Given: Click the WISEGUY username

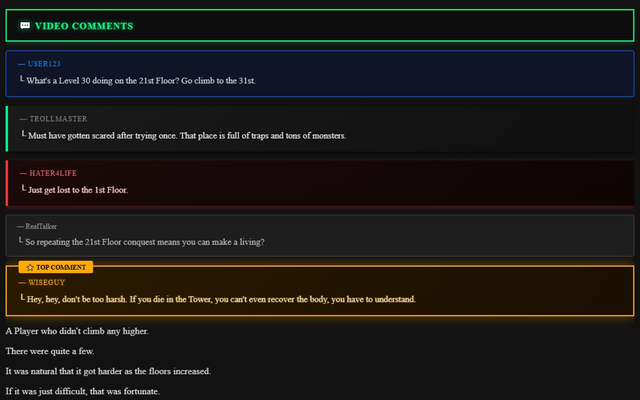Looking at the screenshot, I should (x=47, y=282).
